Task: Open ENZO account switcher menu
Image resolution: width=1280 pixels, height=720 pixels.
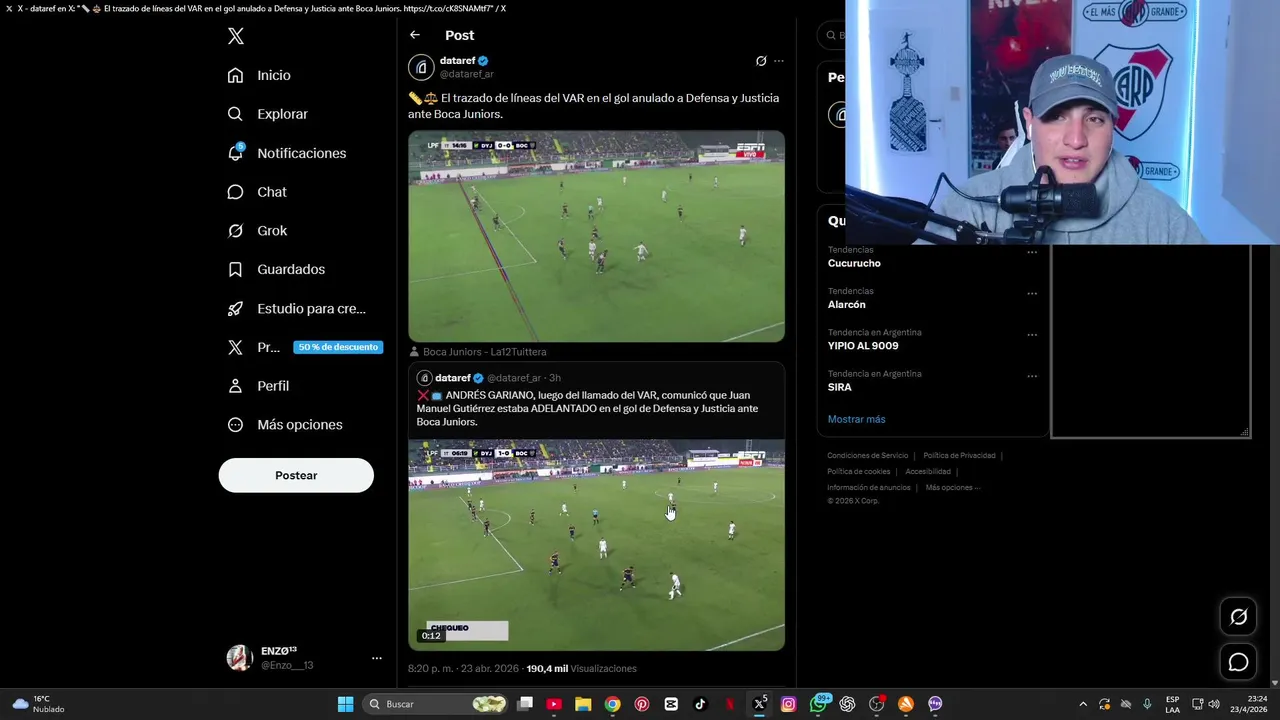Action: [377, 658]
